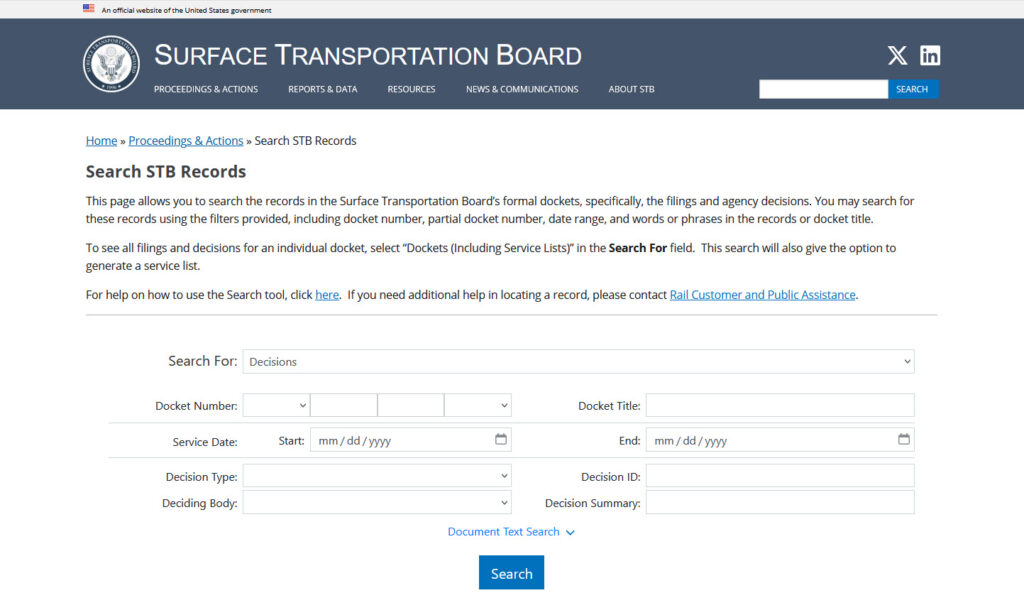
Task: Click the header site SEARCH button
Action: (x=912, y=89)
